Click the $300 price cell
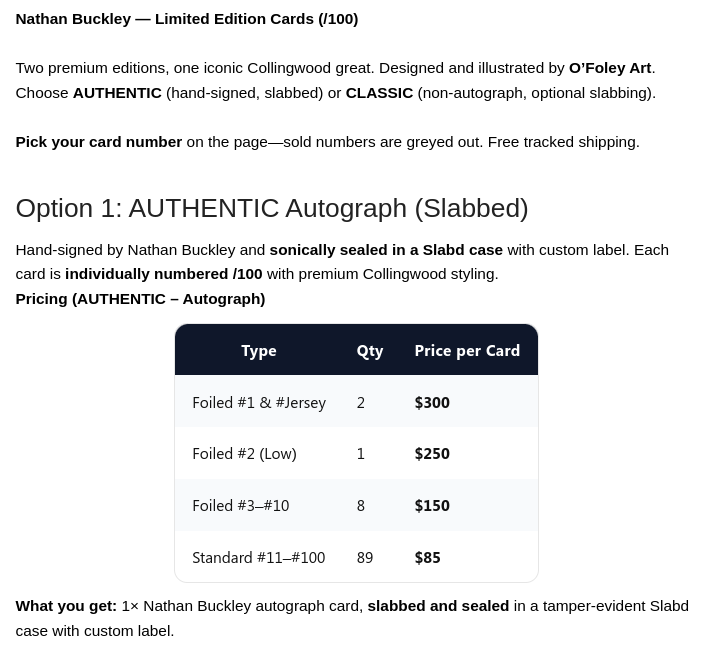Image resolution: width=704 pixels, height=652 pixels. pos(432,402)
